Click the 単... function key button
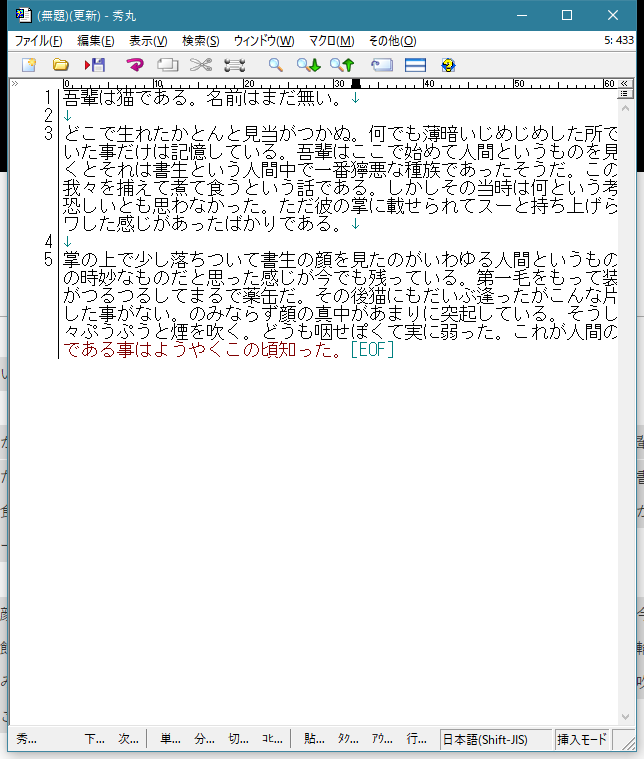The height and width of the screenshot is (759, 644). pos(170,739)
